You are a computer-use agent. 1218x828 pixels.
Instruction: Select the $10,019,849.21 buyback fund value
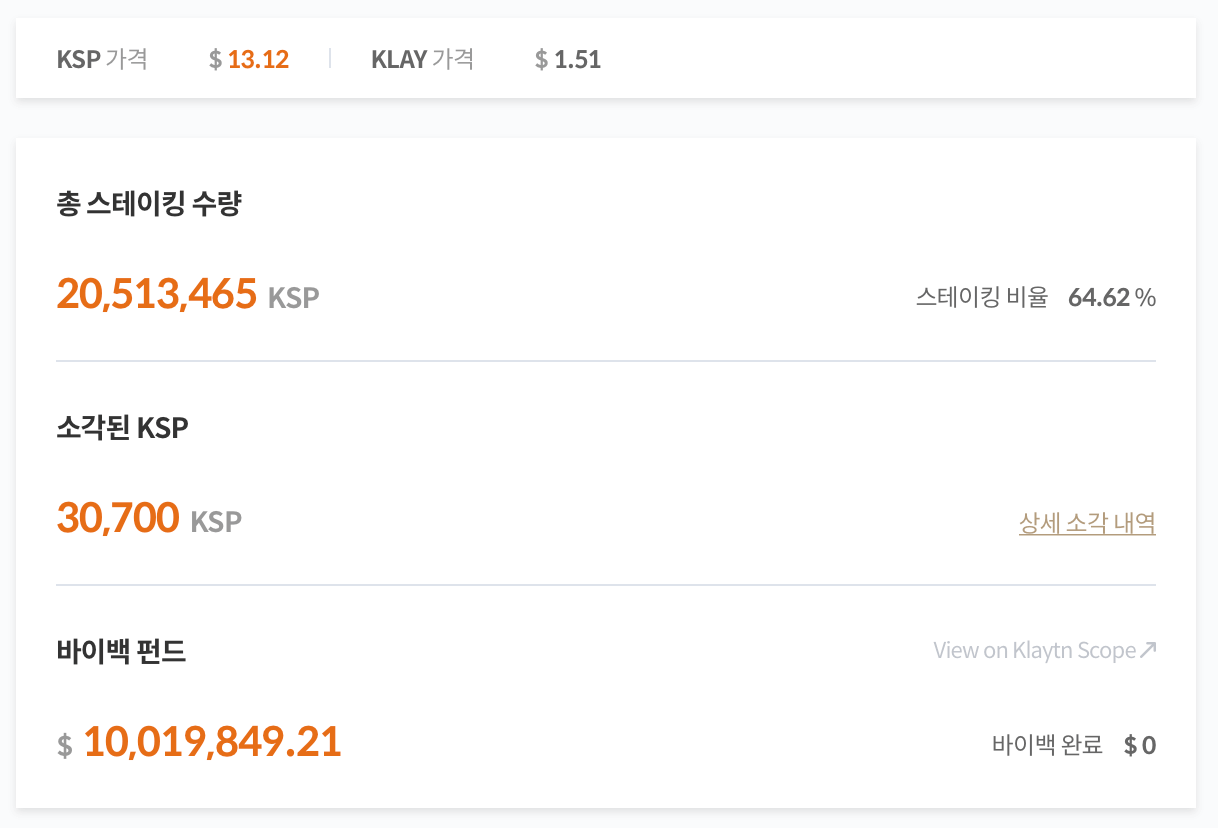click(198, 741)
